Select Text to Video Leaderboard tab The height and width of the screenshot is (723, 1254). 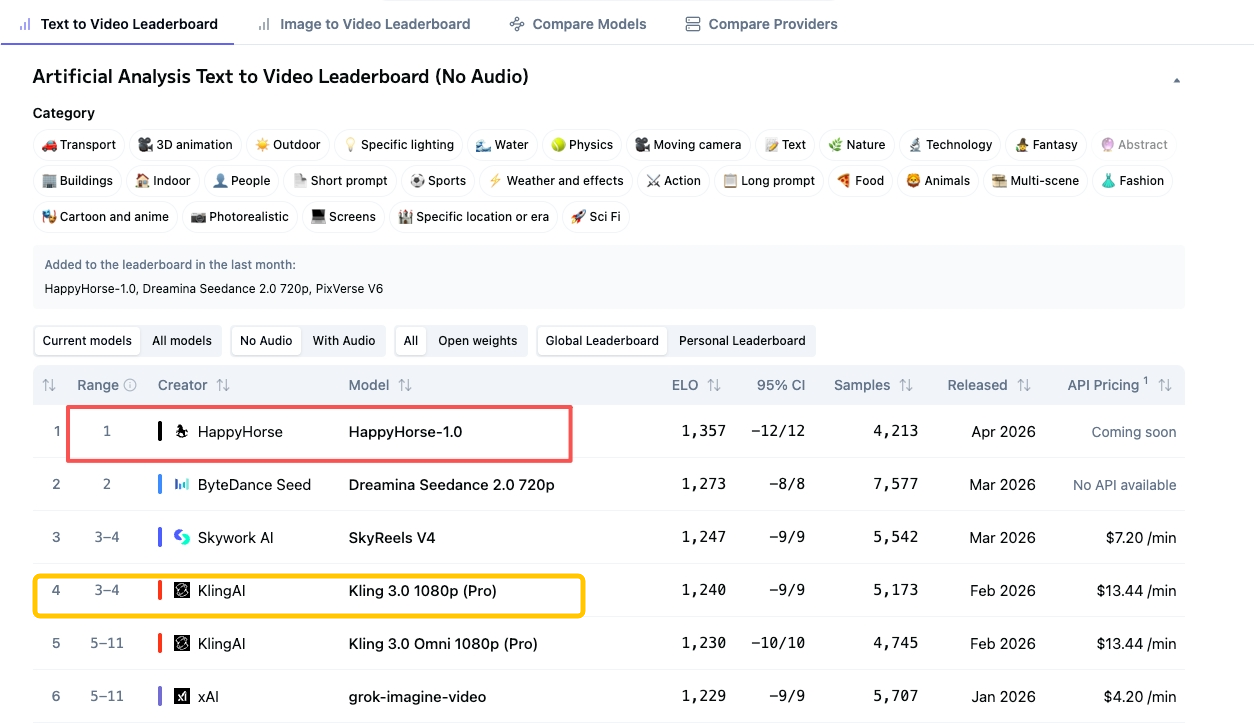118,24
